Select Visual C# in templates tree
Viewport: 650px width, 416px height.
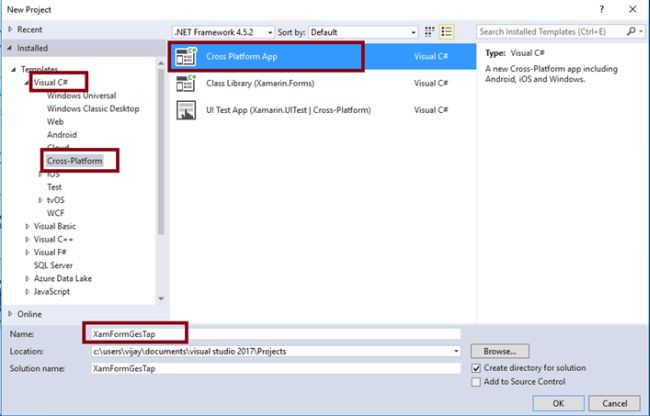tap(51, 82)
